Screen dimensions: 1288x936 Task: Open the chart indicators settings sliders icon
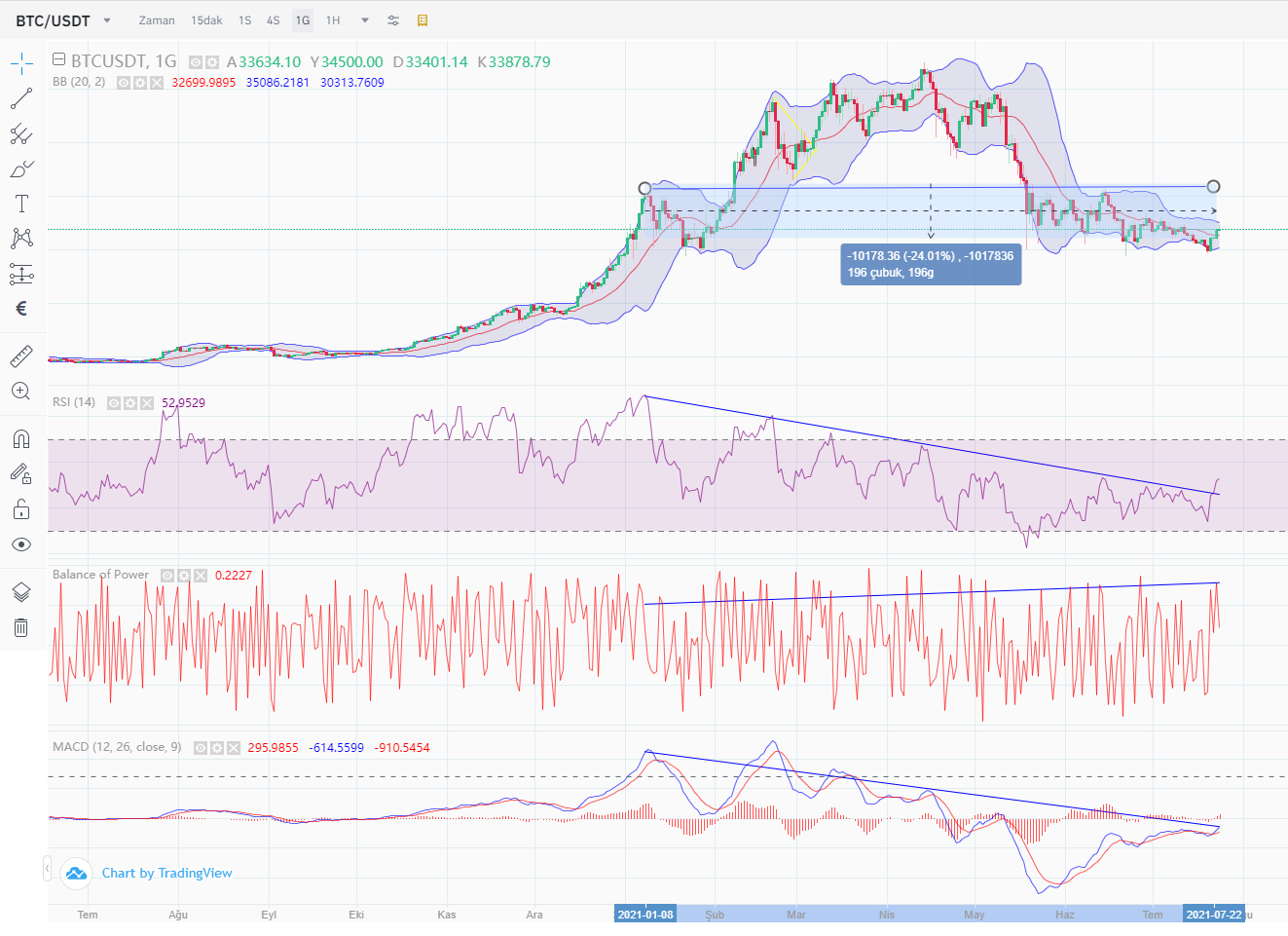coord(393,20)
